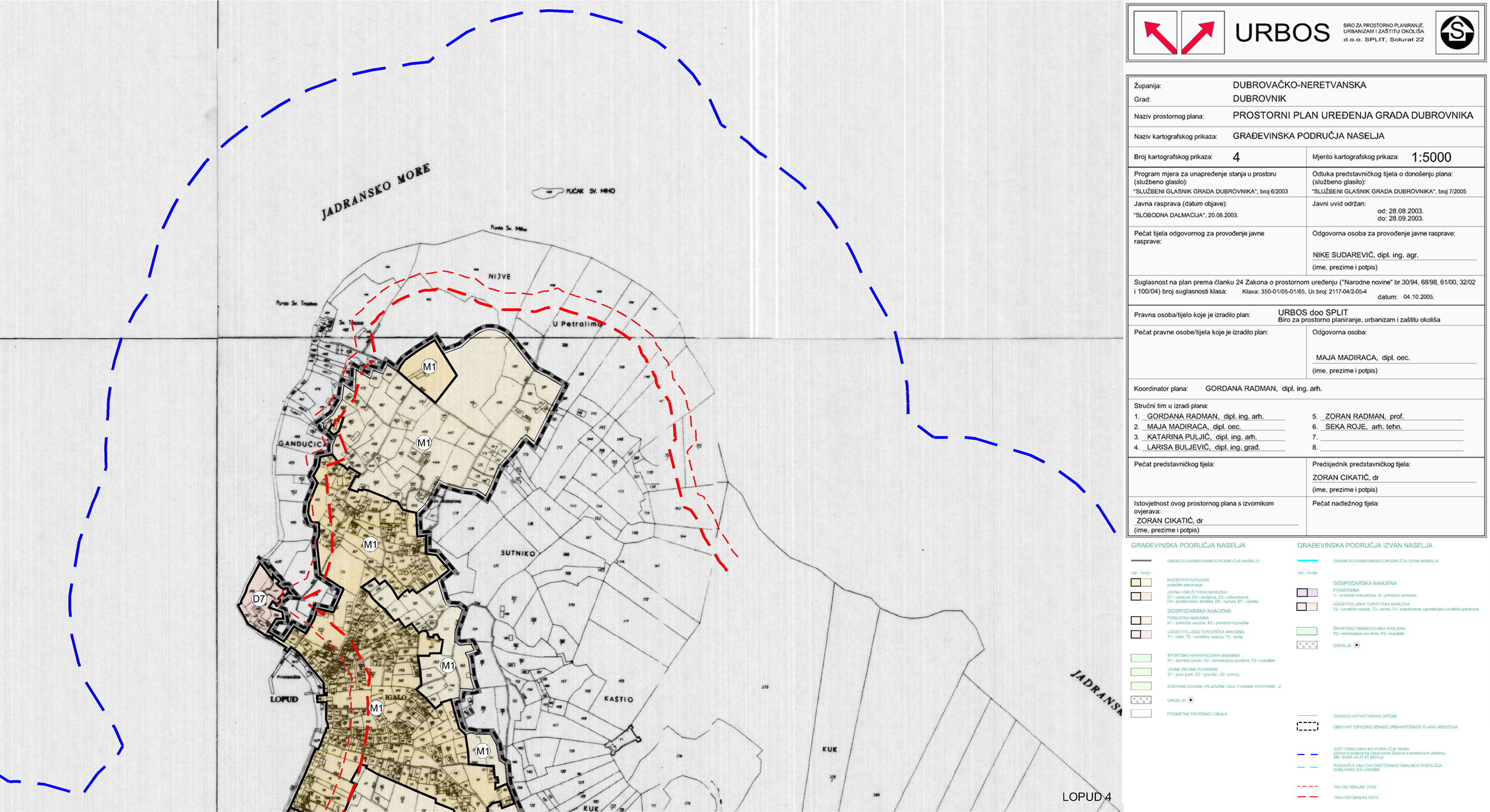Click the Javne zelene površine green swatch
Viewport: 1490px width, 812px height.
[x=1141, y=672]
